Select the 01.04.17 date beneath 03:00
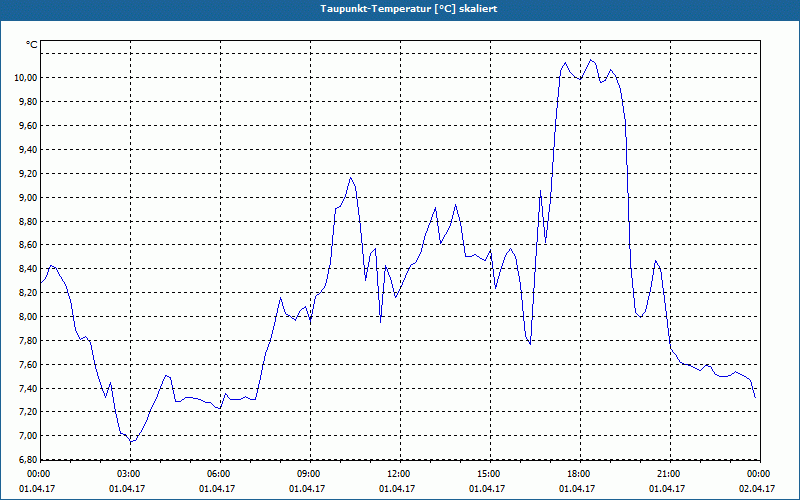Viewport: 800px width, 500px height. coord(127,489)
